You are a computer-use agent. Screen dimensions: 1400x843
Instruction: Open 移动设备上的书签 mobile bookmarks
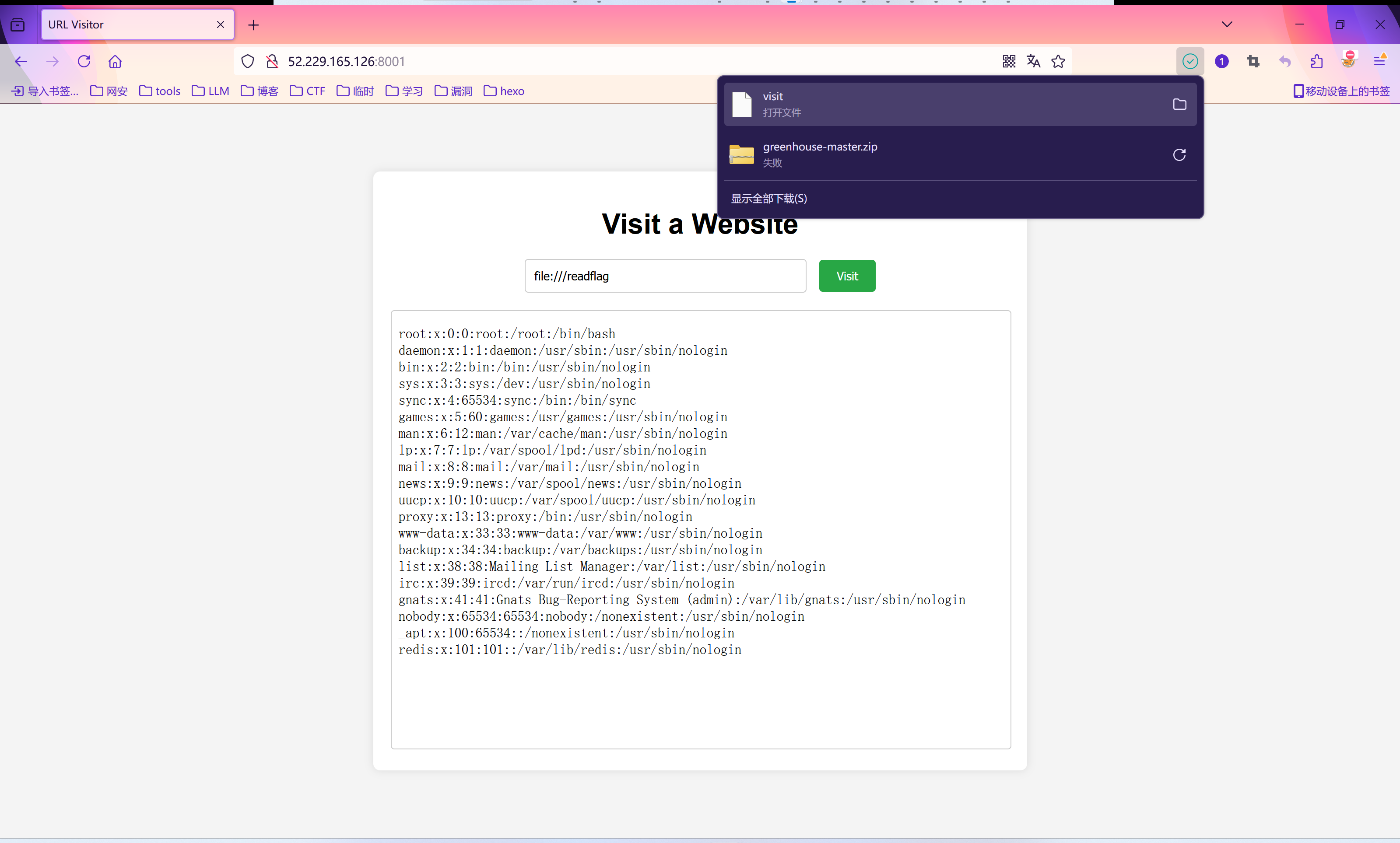click(1341, 91)
